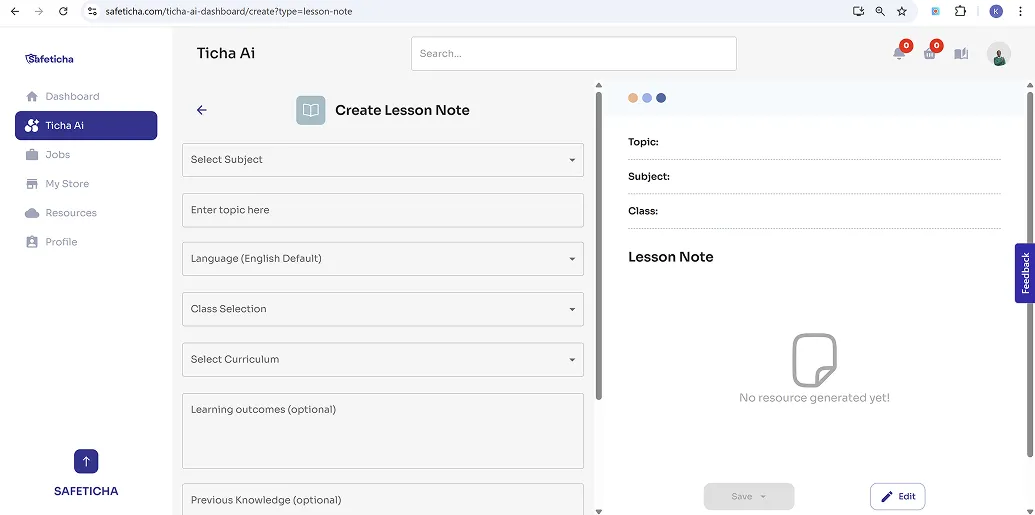Open the browser zoom magnifier icon

click(x=880, y=11)
